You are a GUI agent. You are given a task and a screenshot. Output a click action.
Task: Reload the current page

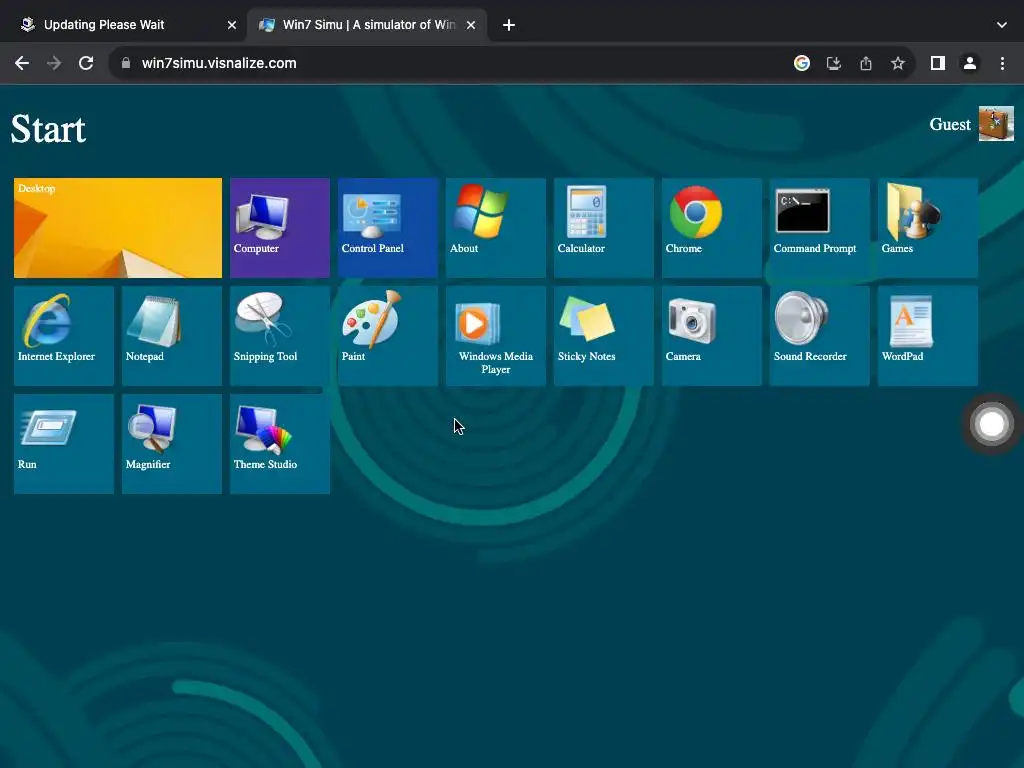[x=86, y=63]
